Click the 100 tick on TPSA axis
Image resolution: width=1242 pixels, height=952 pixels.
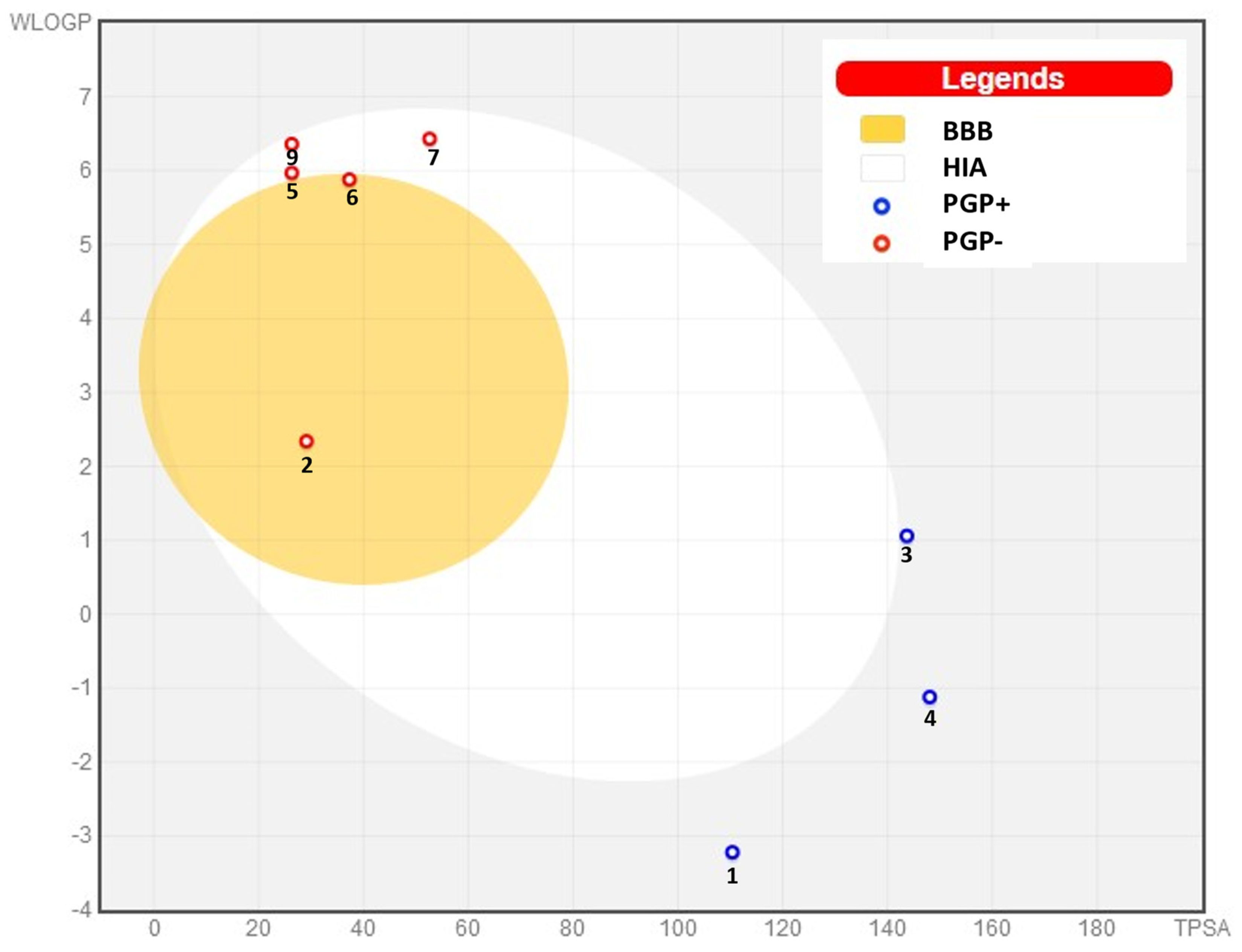[x=678, y=929]
